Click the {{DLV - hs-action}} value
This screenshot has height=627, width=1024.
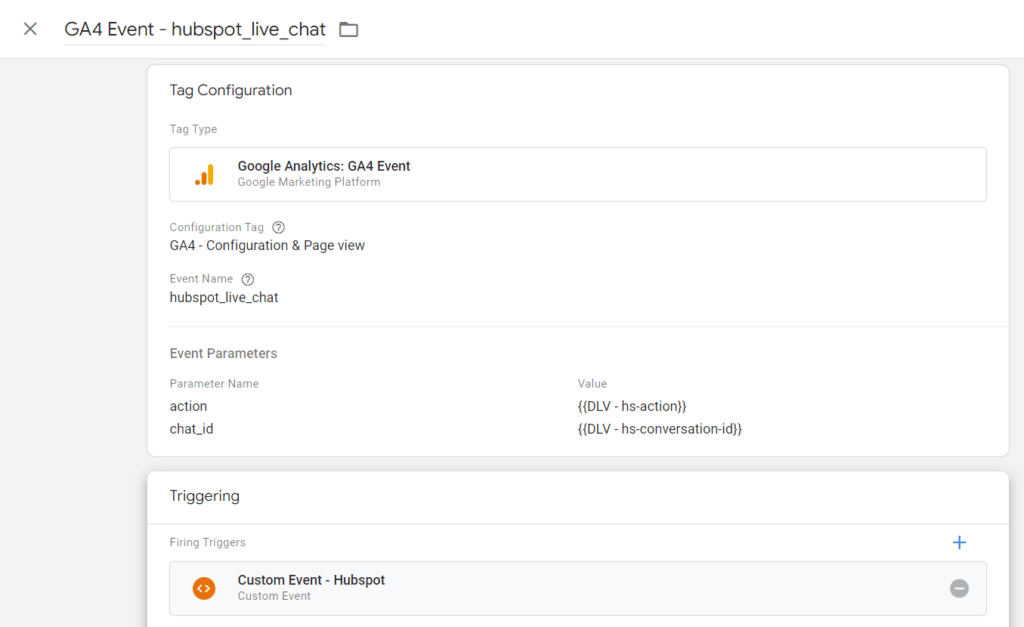[632, 406]
